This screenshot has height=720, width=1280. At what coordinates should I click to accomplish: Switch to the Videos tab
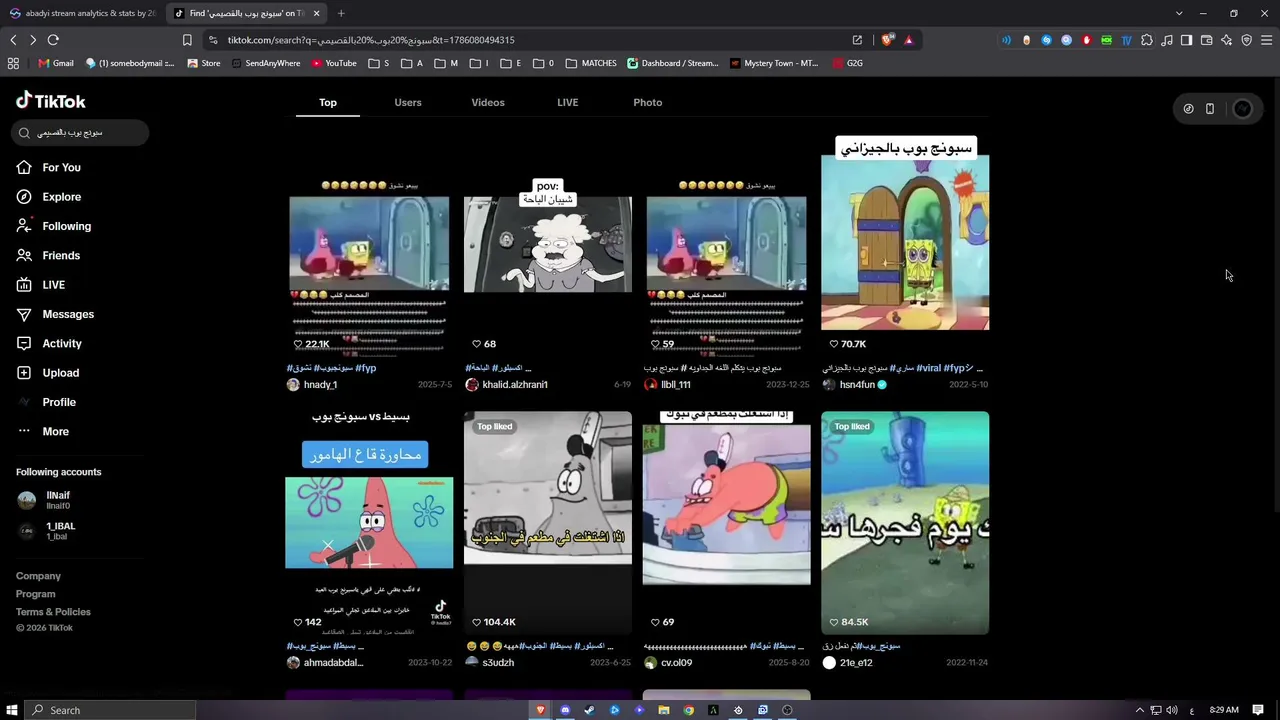pos(488,102)
